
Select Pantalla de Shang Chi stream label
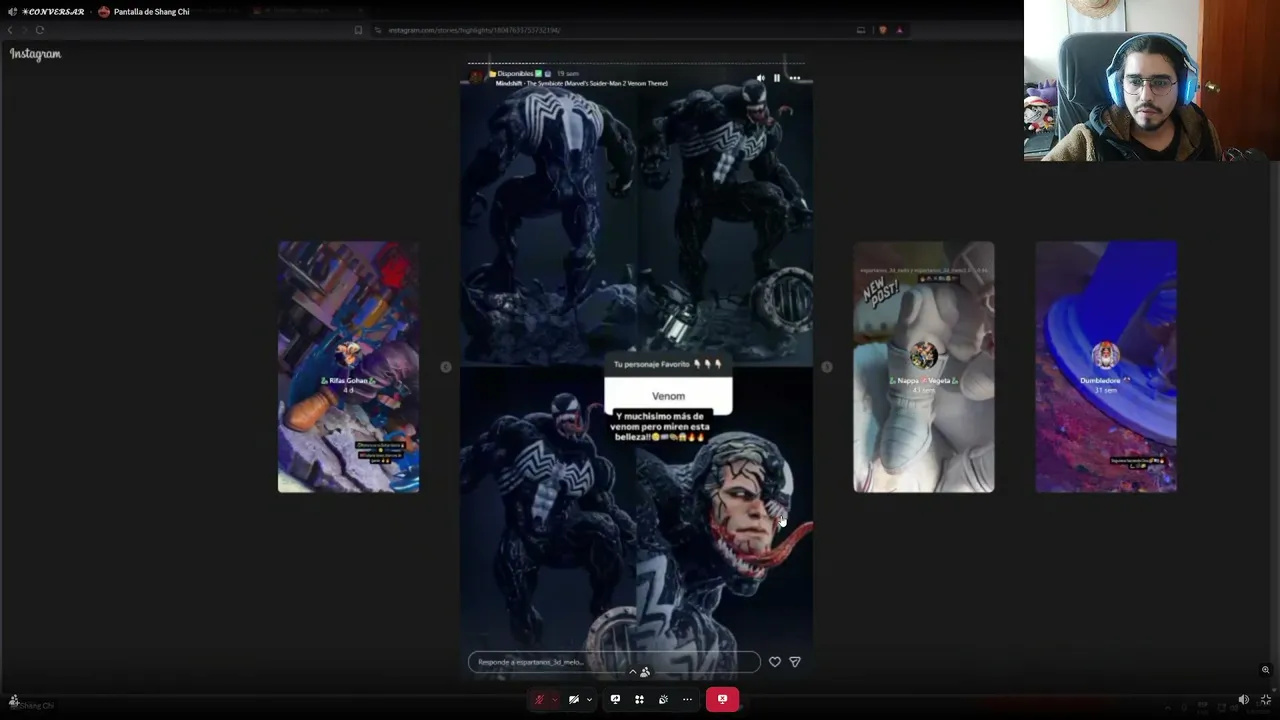(152, 12)
